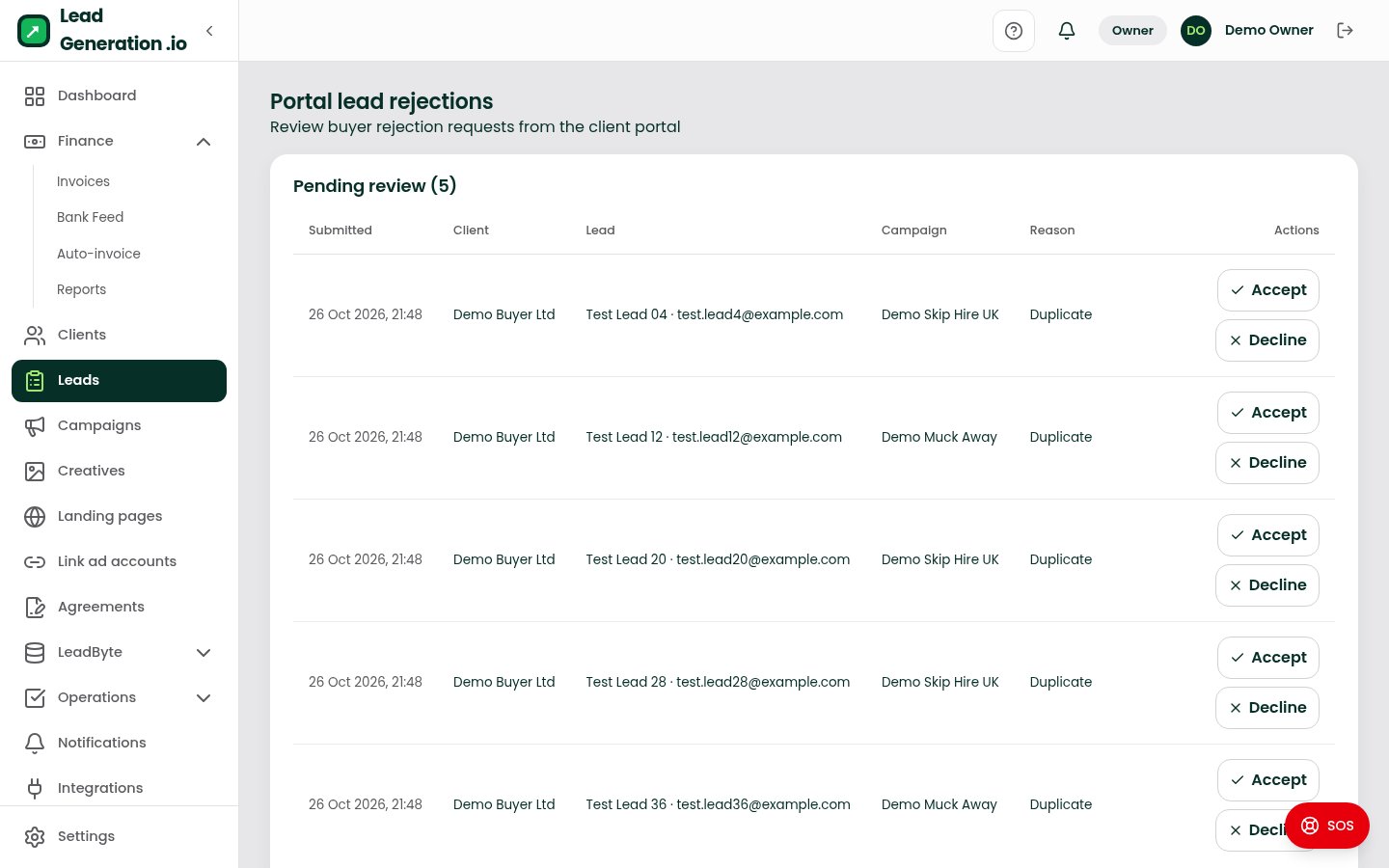Open Reports under Finance
This screenshot has height=868, width=1389.
[x=81, y=289]
